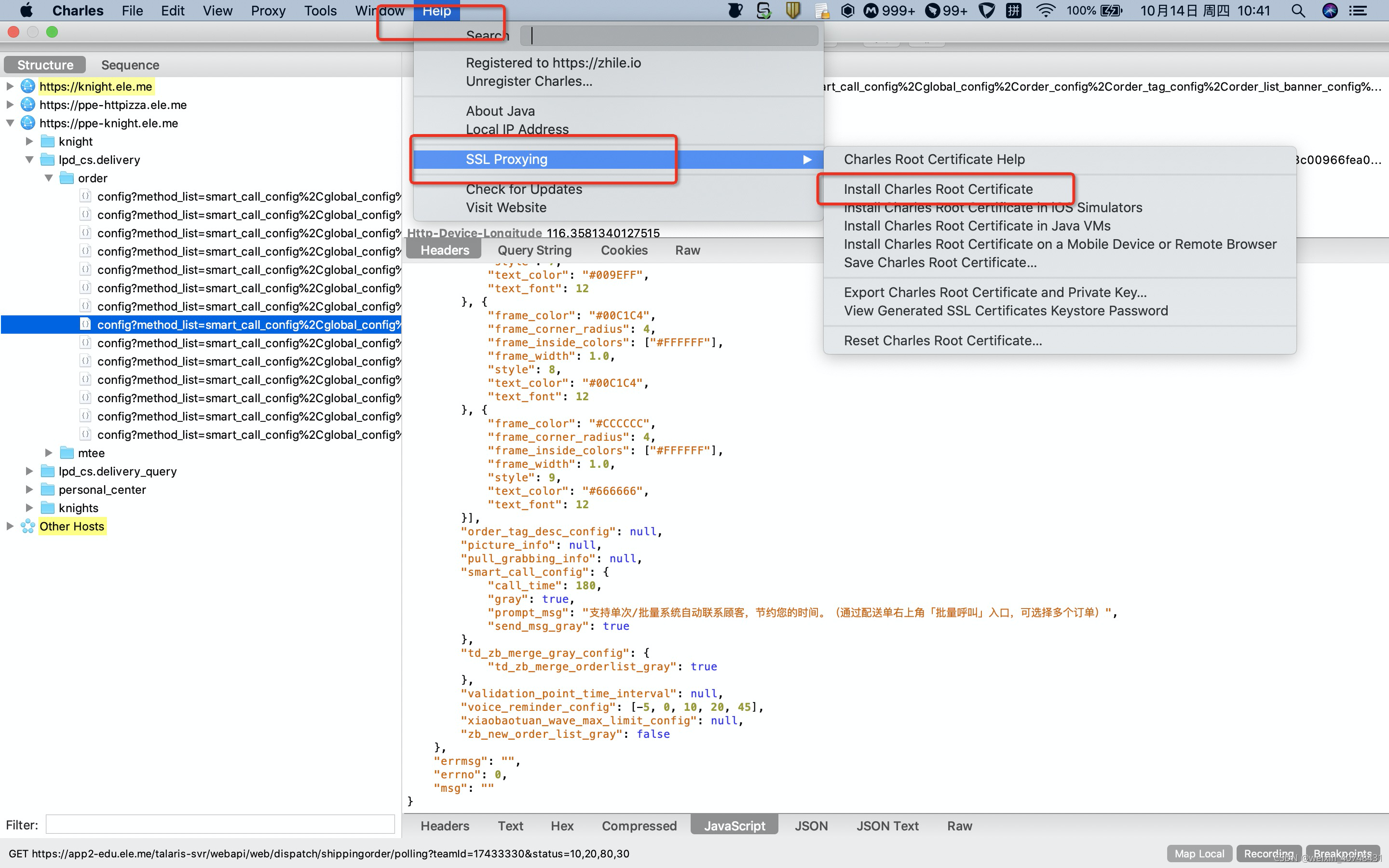Select Export Charles Root Certificate and Private Key
1389x868 pixels.
(995, 292)
